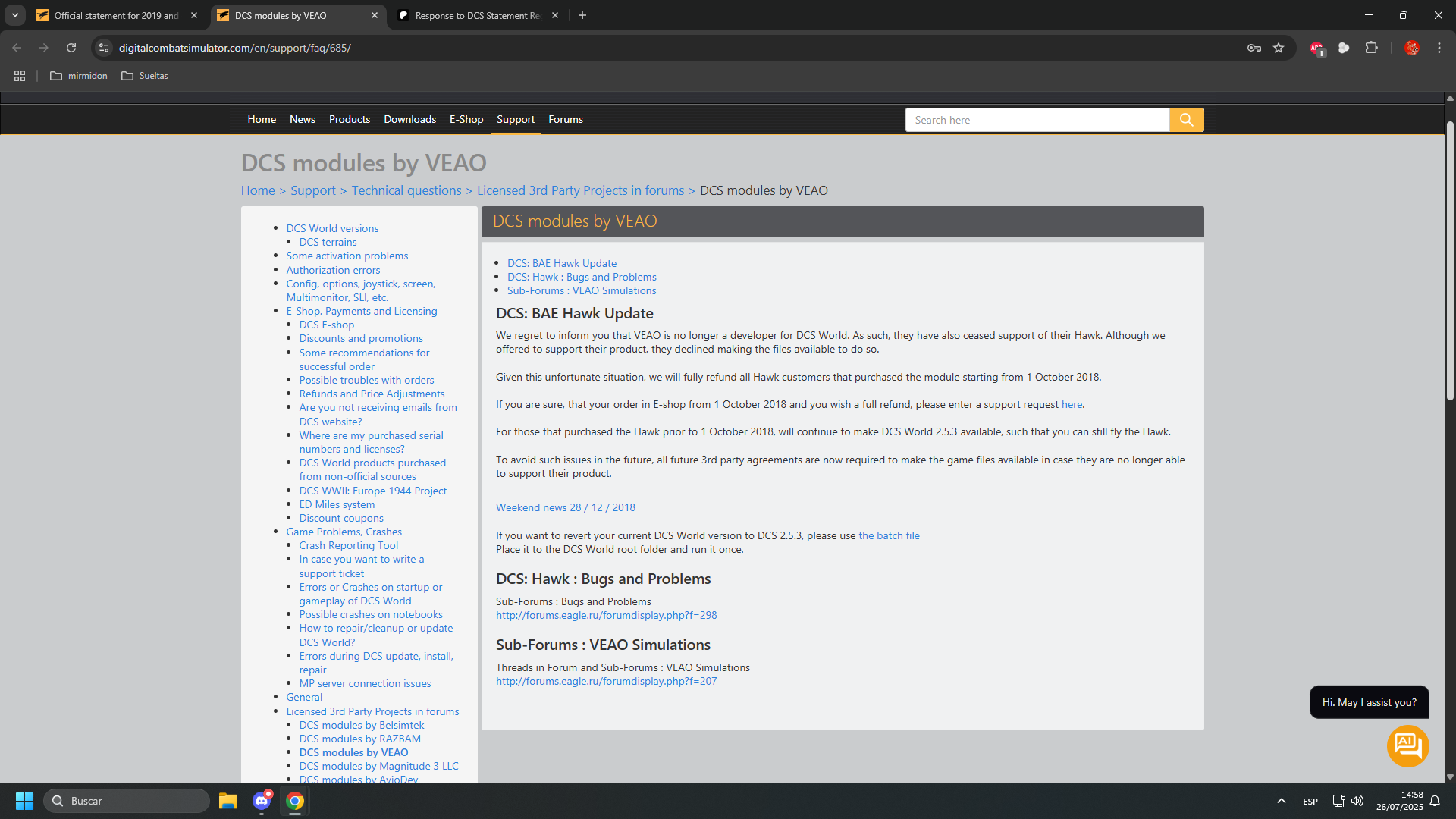Open Discount coupons sidebar link

point(341,518)
